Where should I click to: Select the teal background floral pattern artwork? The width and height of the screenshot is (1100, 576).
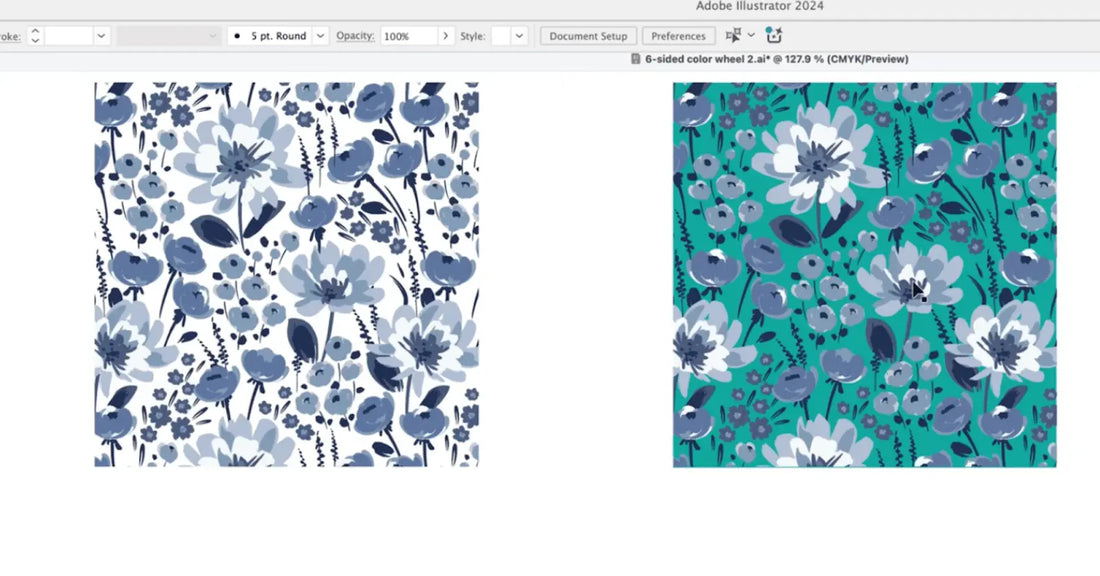pyautogui.click(x=864, y=274)
